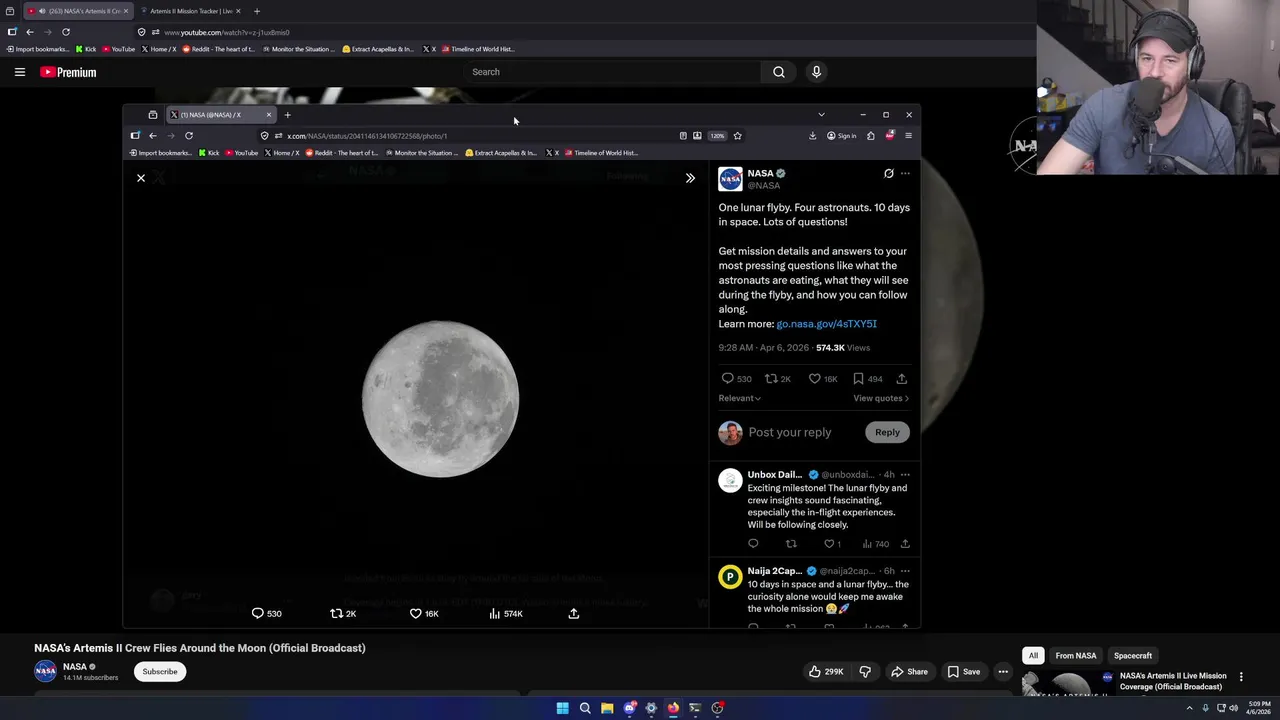
Task: Open menu for Artemis II Live Mission Coverage video
Action: [1241, 677]
